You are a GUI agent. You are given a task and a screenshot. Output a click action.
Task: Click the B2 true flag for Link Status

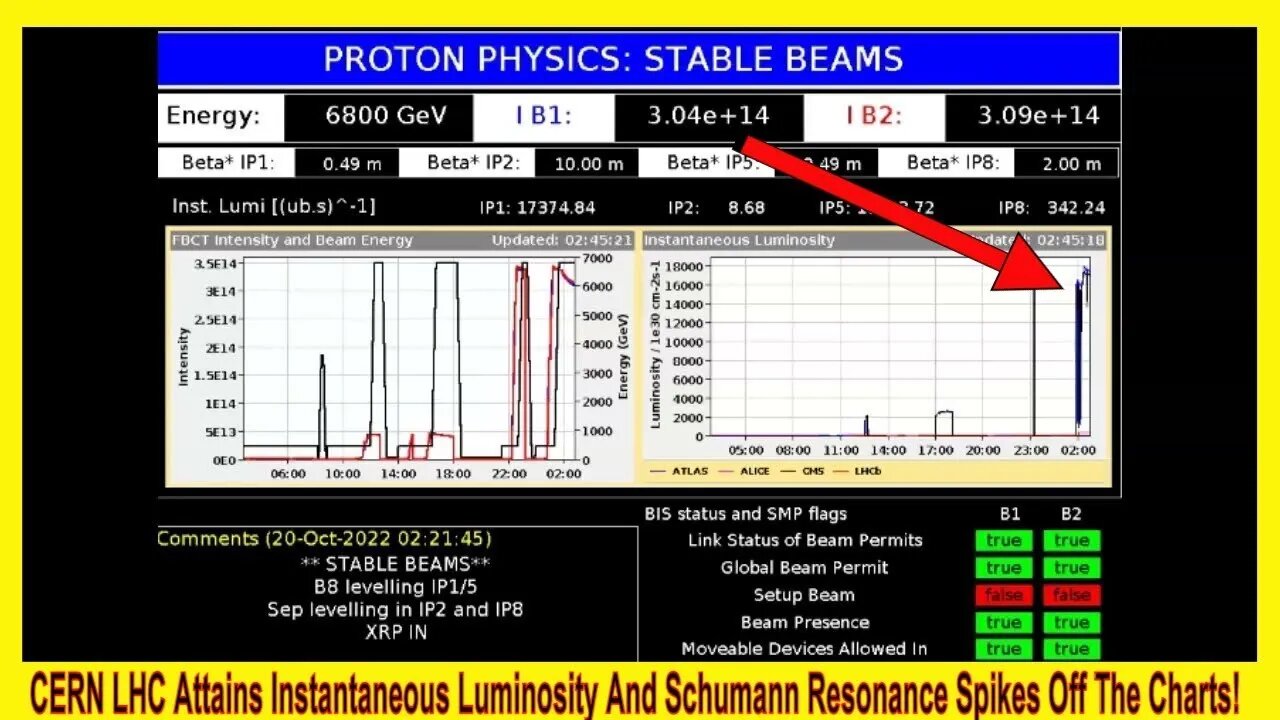1071,541
